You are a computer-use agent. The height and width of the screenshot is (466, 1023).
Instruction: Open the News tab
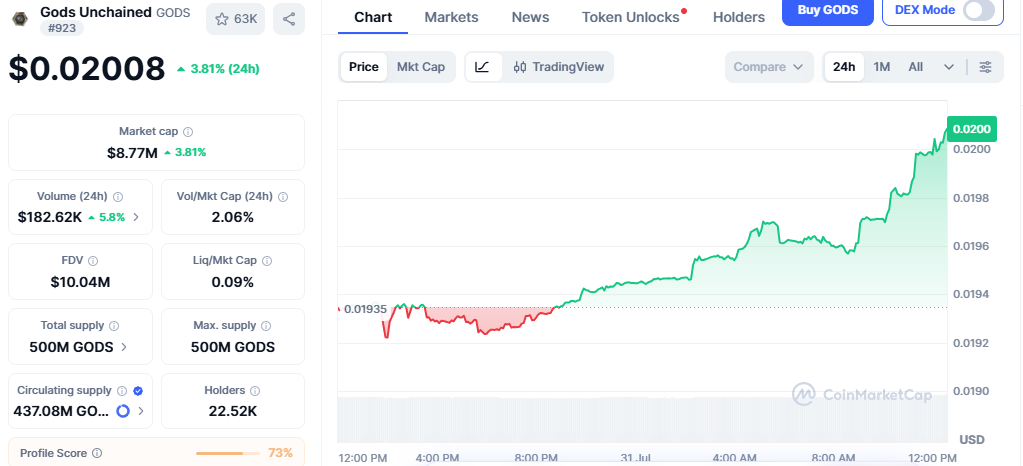530,17
